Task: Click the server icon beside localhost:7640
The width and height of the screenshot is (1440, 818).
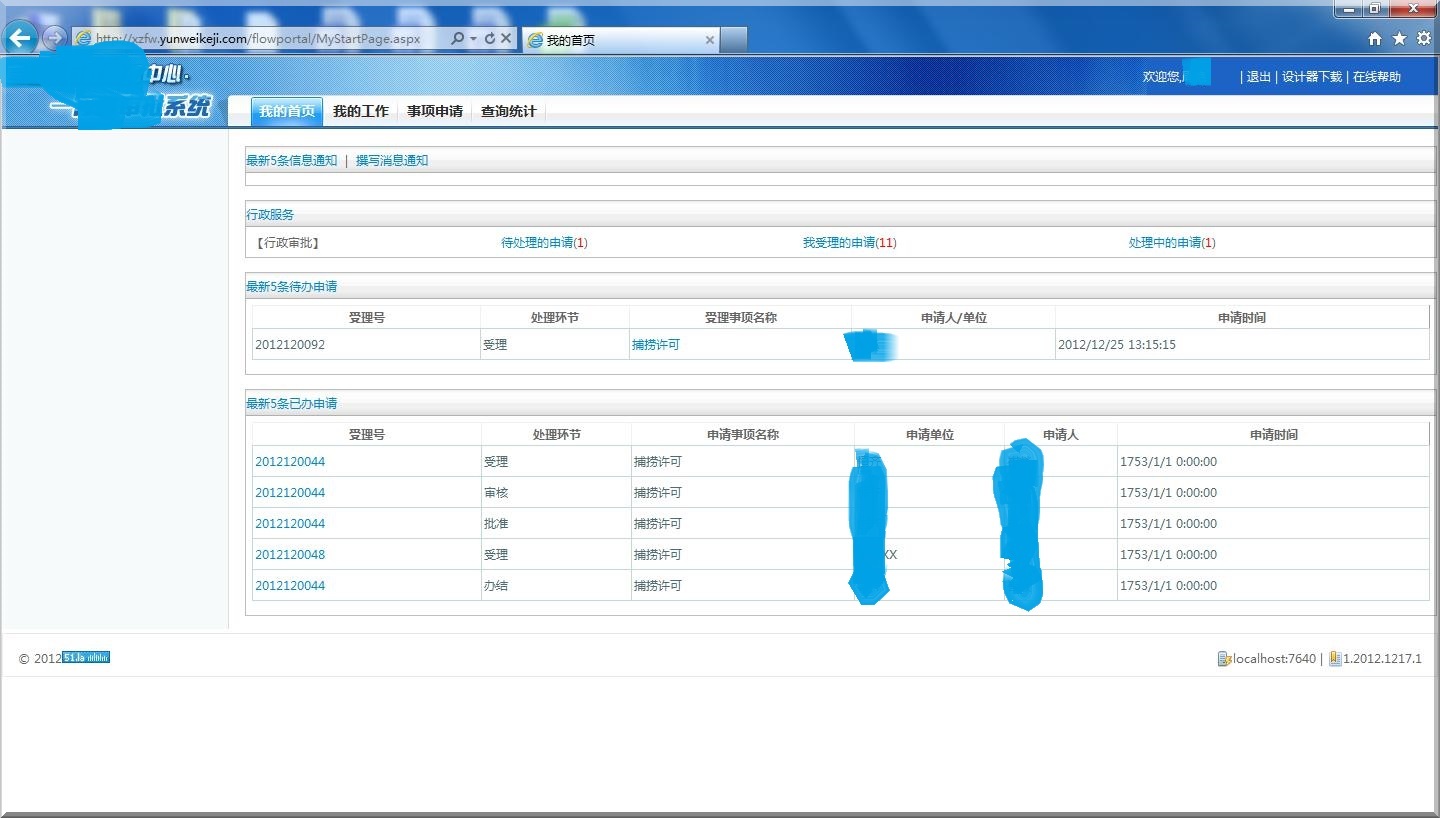Action: click(1223, 659)
